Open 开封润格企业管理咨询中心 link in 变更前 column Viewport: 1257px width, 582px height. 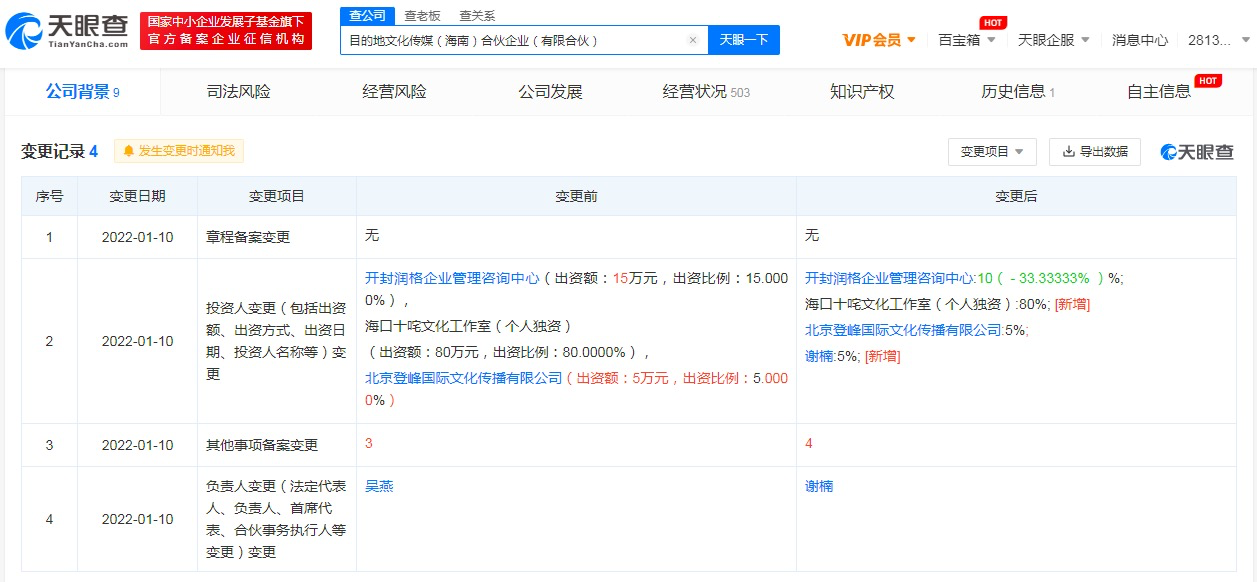click(x=453, y=278)
